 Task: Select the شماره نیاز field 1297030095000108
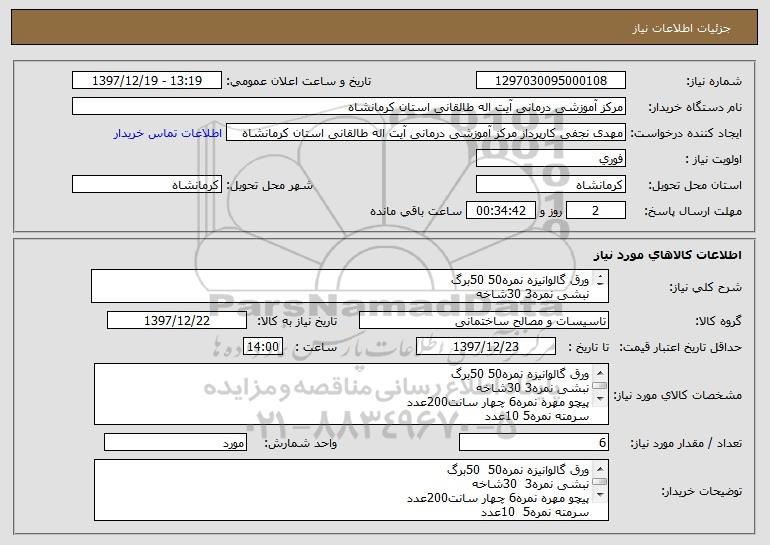pos(550,81)
